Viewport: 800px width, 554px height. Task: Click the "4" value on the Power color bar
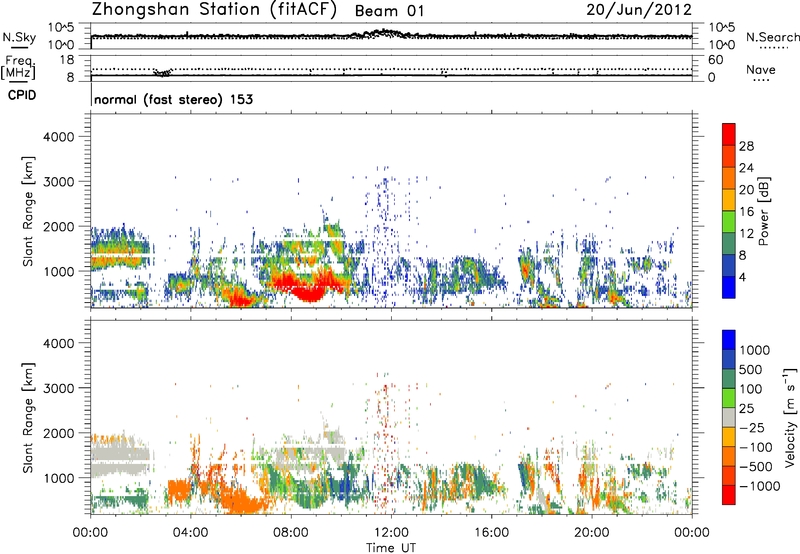[742, 278]
